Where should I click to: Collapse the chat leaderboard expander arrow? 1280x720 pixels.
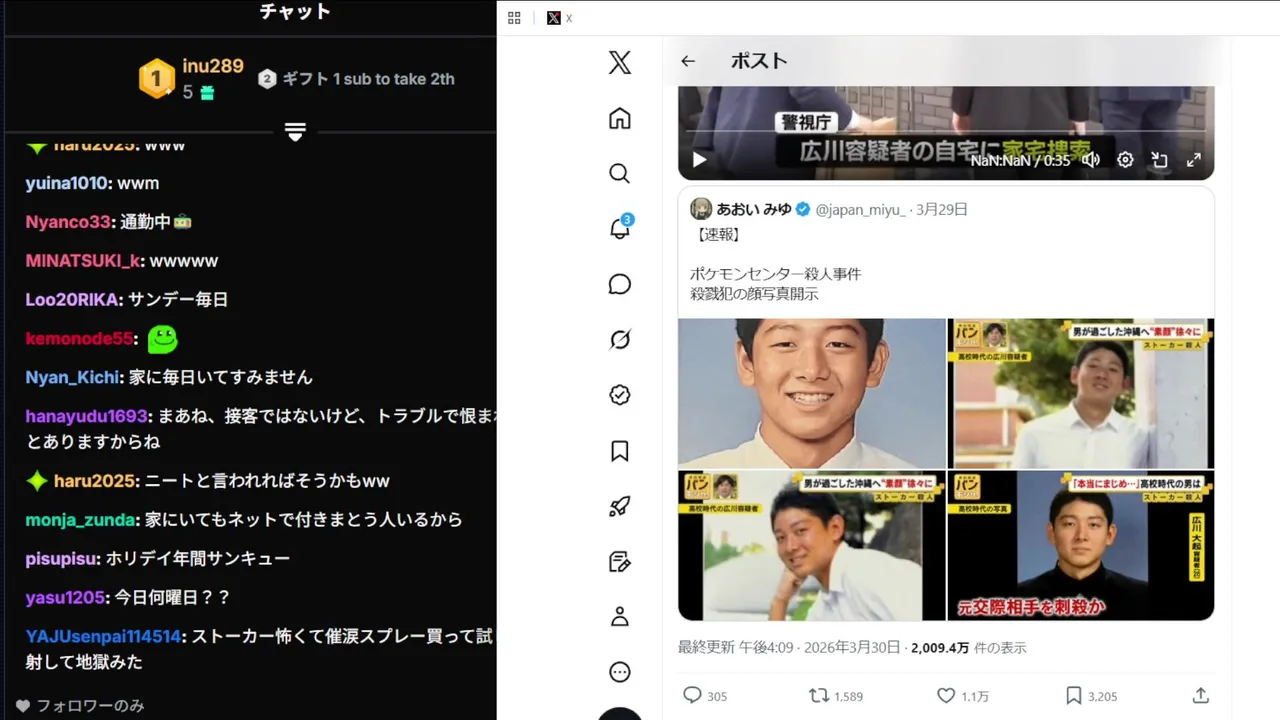[295, 132]
